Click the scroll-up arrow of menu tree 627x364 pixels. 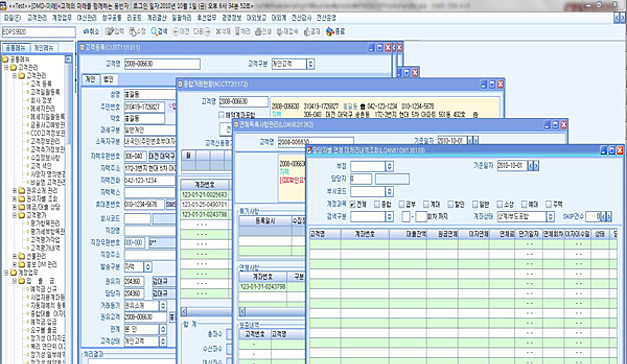tap(68, 59)
